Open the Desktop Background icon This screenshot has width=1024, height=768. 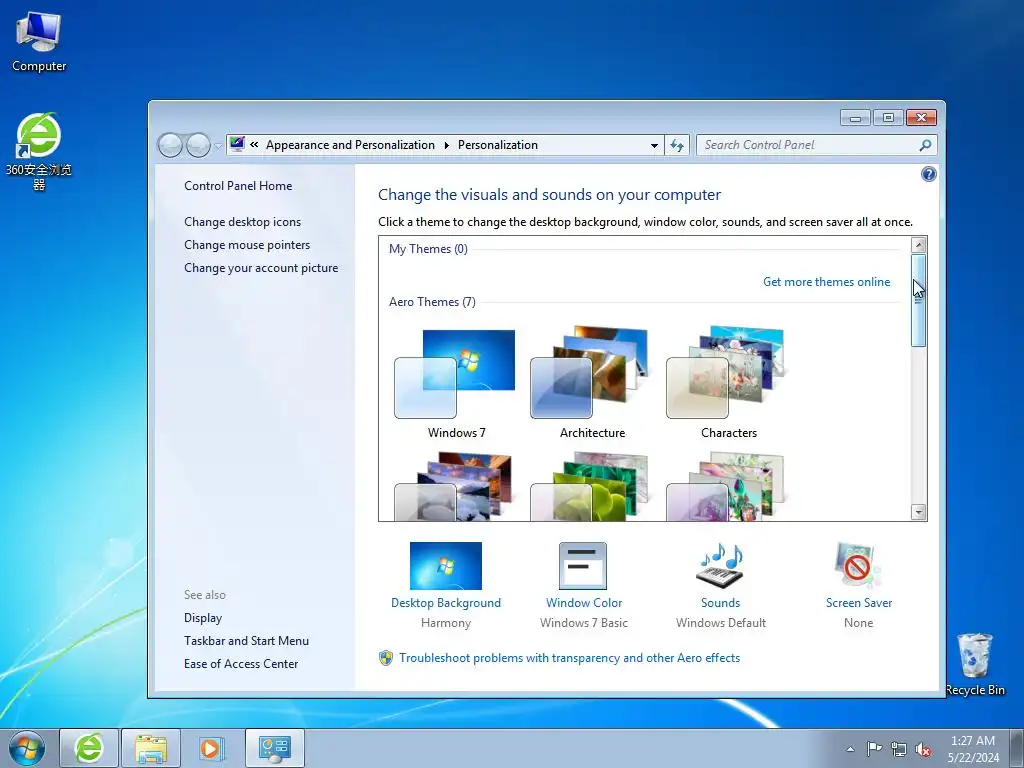[x=445, y=566]
